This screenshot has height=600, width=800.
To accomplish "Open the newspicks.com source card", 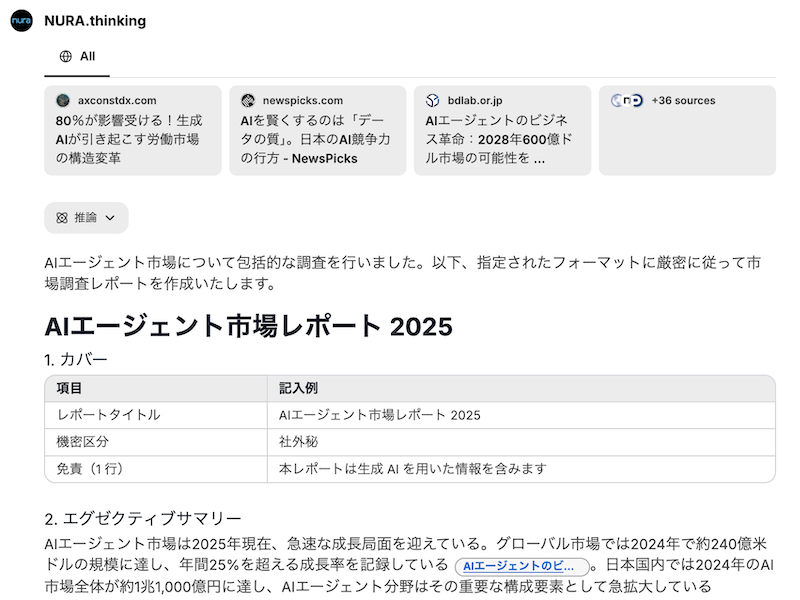I will pyautogui.click(x=317, y=130).
